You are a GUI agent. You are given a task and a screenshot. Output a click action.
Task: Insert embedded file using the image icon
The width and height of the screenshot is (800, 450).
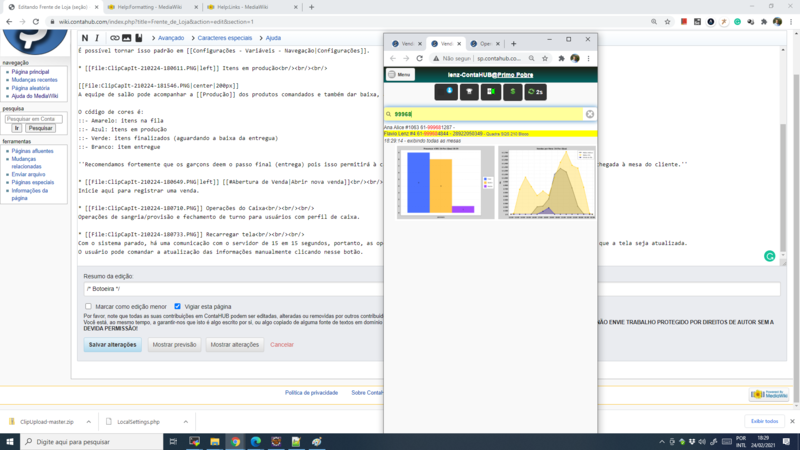(127, 38)
